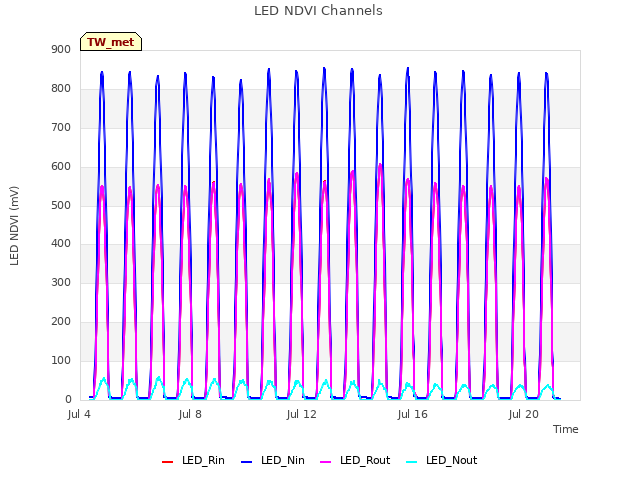Click the red LED_Rin legend swatch

(x=167, y=462)
